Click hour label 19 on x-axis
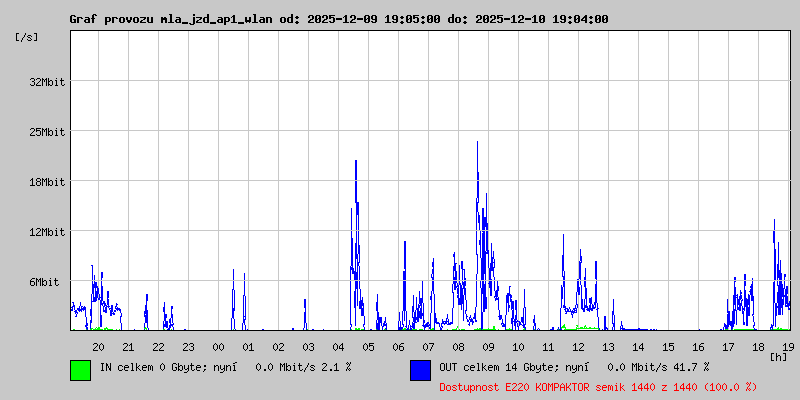Viewport: 800px width, 400px height. tap(788, 347)
